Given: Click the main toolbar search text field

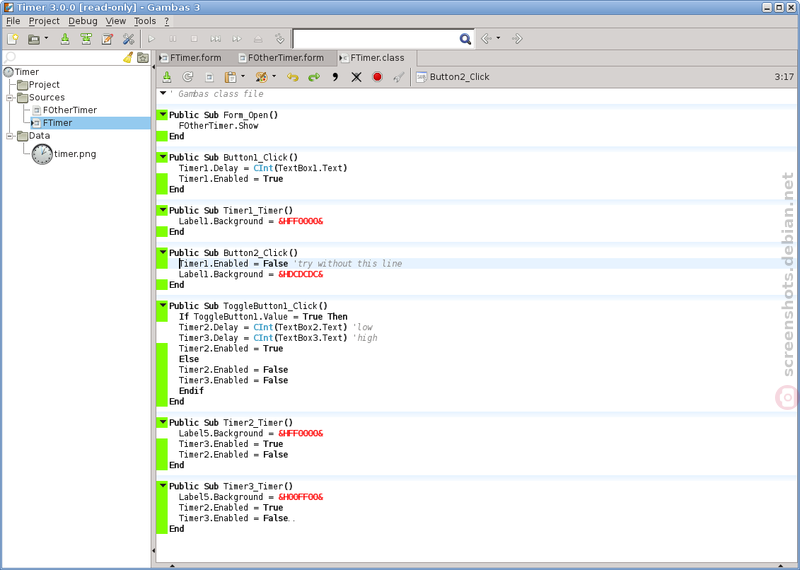Looking at the screenshot, I should click(377, 39).
